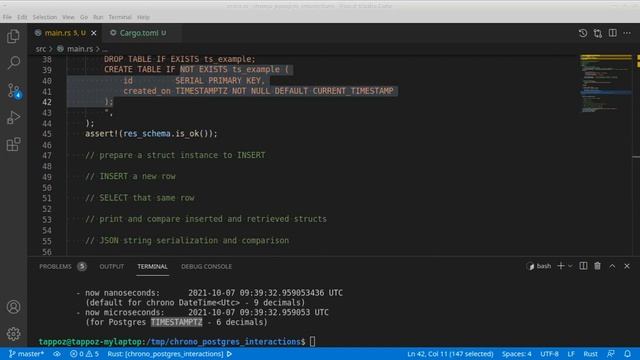
Task: Click the assert!(res_schema.is_ok()) line
Action: click(151, 134)
